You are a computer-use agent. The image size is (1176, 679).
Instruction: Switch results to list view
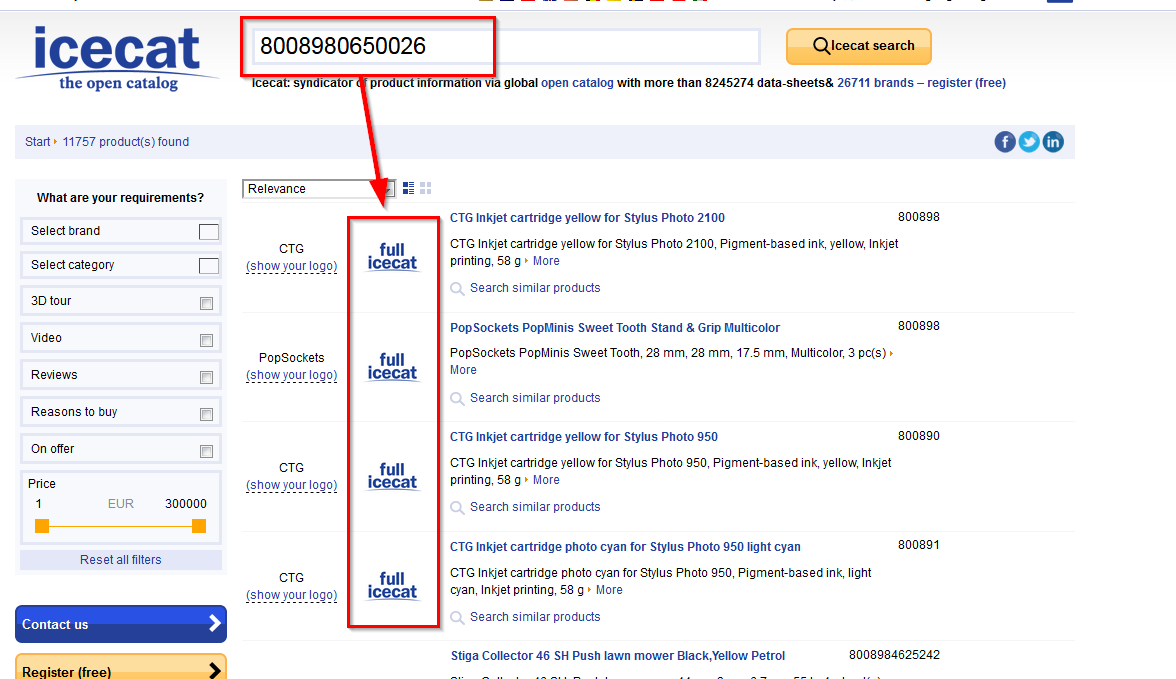408,188
